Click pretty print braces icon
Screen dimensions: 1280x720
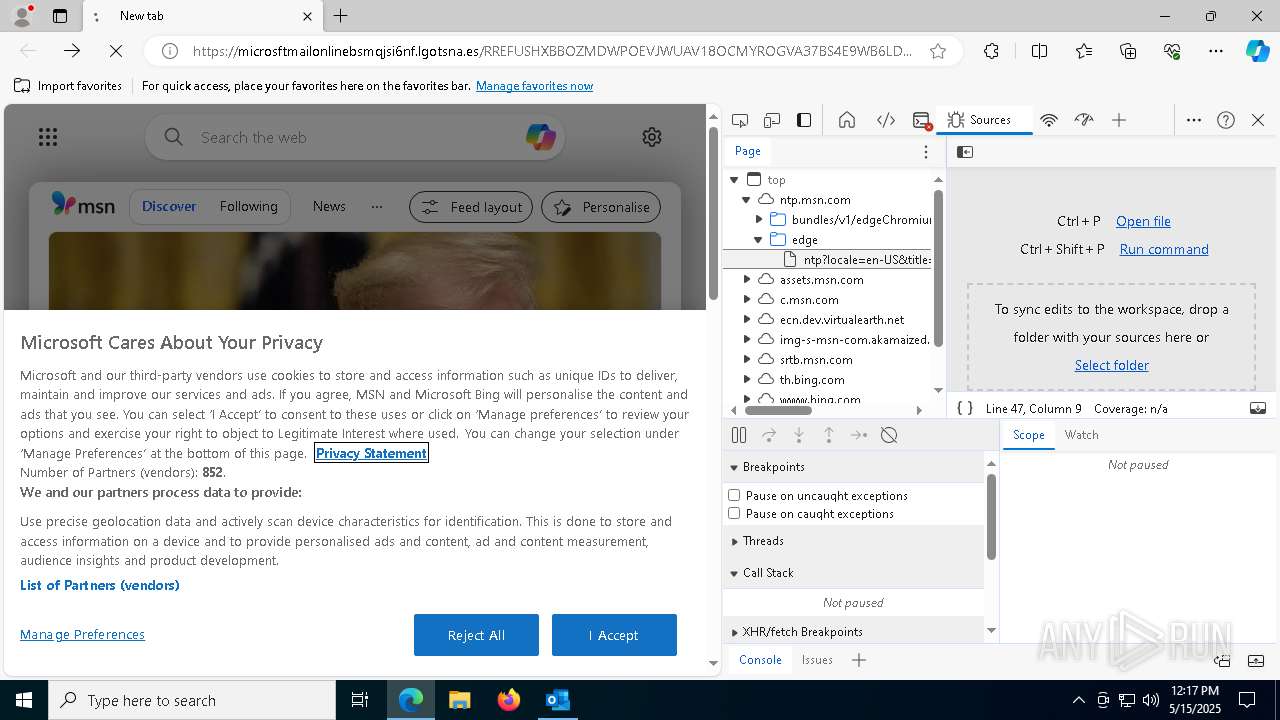[965, 408]
